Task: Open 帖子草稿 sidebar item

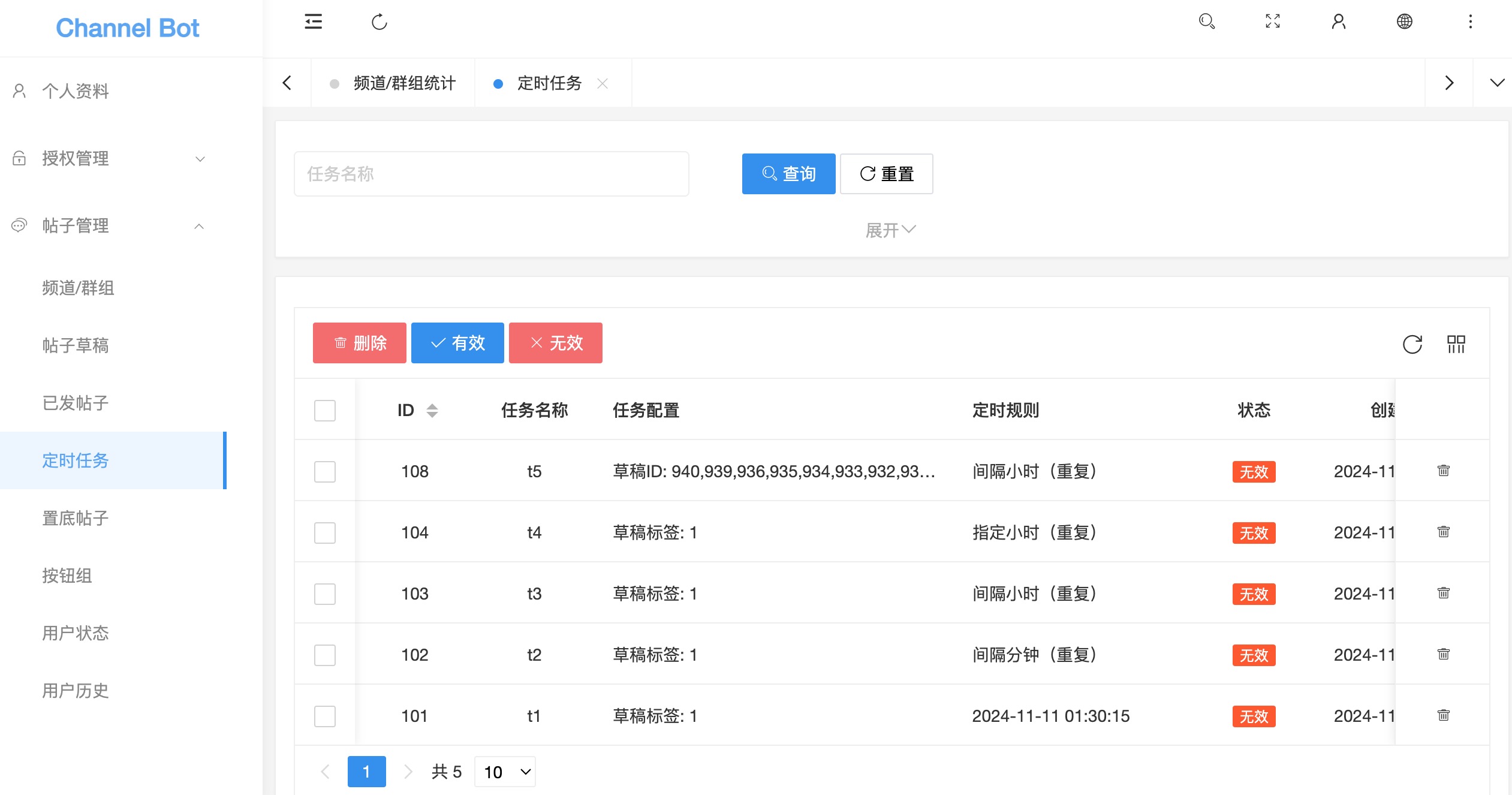Action: click(113, 345)
